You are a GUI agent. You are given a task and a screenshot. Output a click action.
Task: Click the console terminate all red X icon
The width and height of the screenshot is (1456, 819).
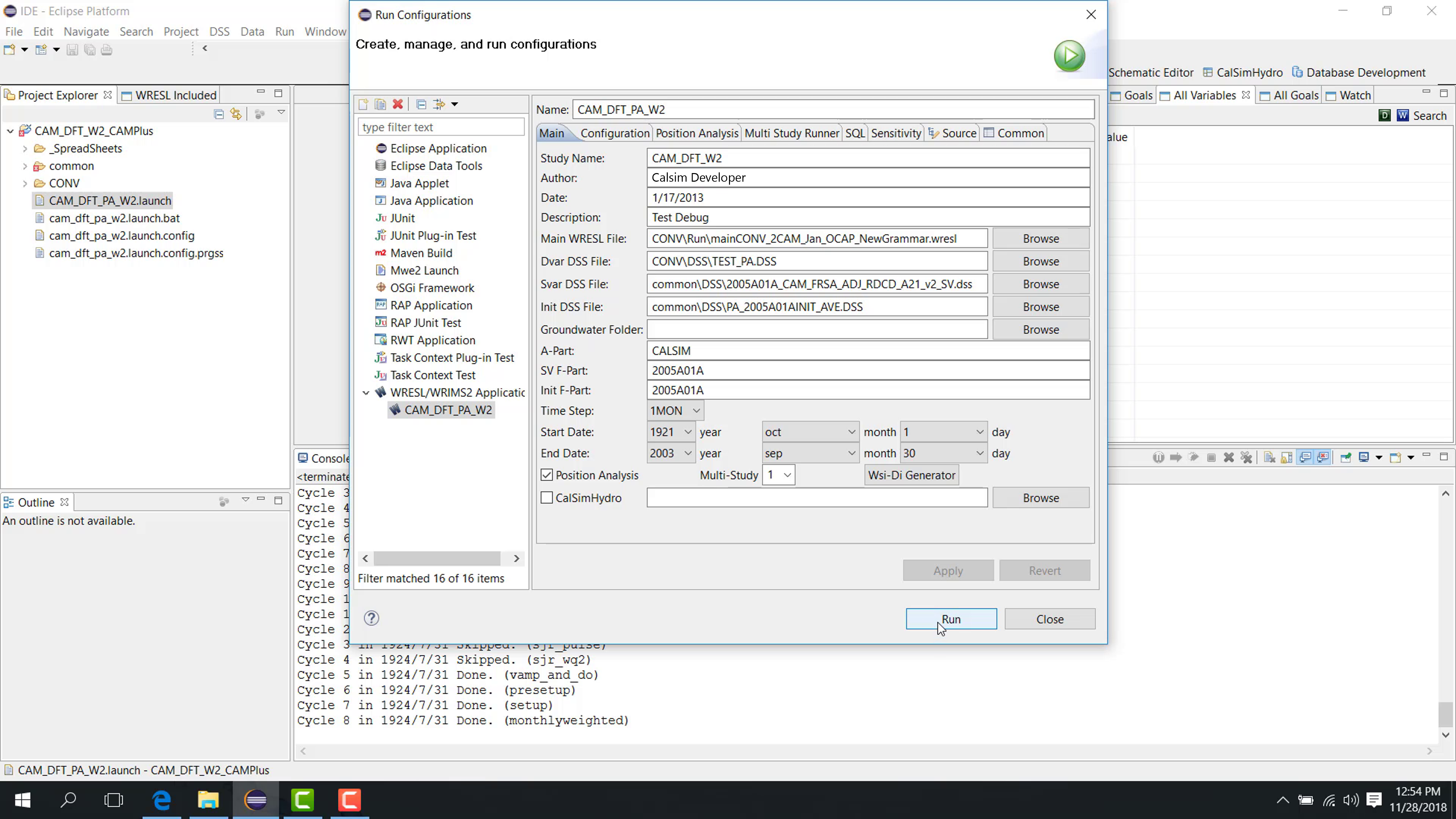(x=1246, y=457)
